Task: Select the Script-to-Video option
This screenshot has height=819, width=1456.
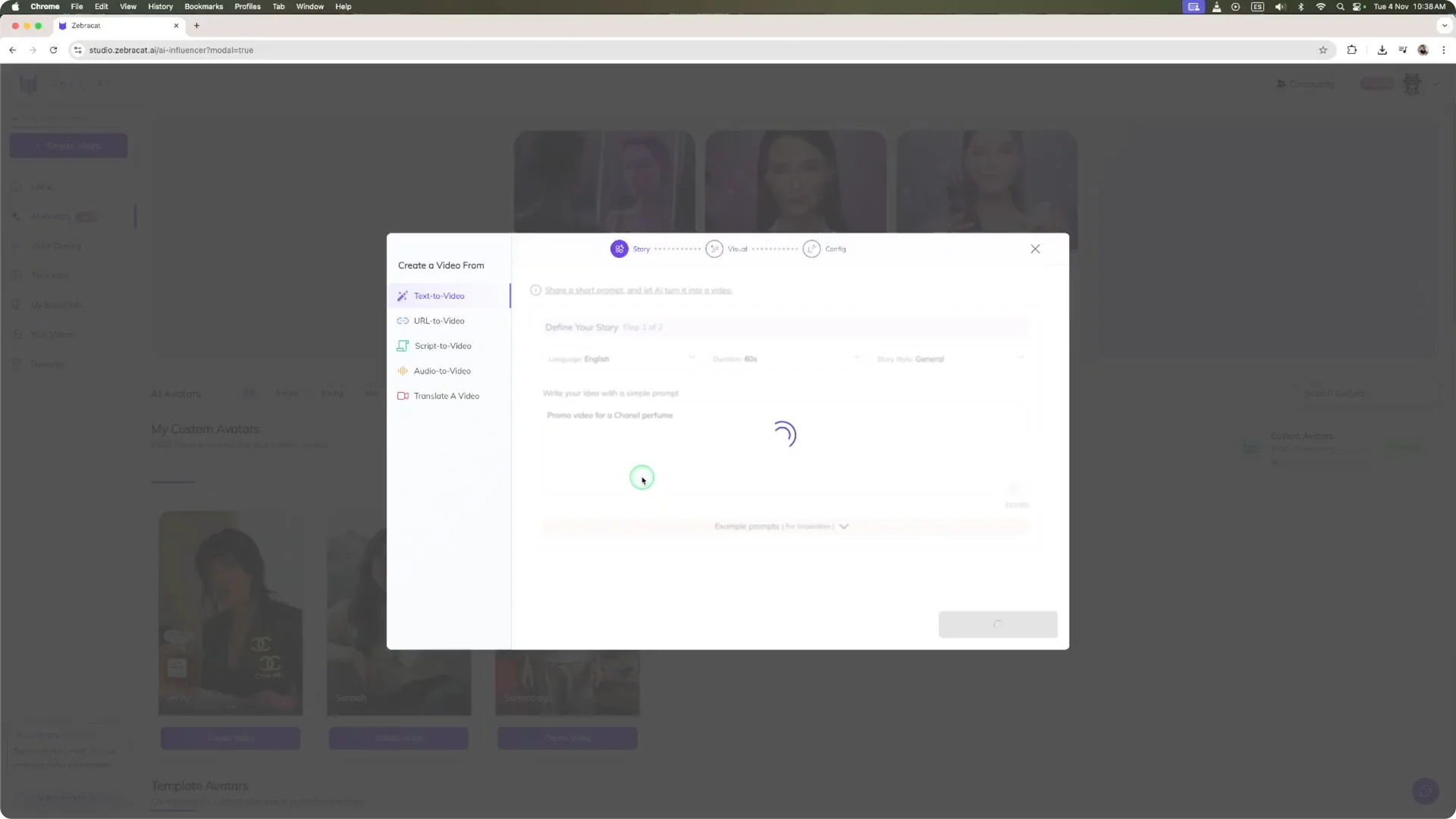Action: (443, 346)
